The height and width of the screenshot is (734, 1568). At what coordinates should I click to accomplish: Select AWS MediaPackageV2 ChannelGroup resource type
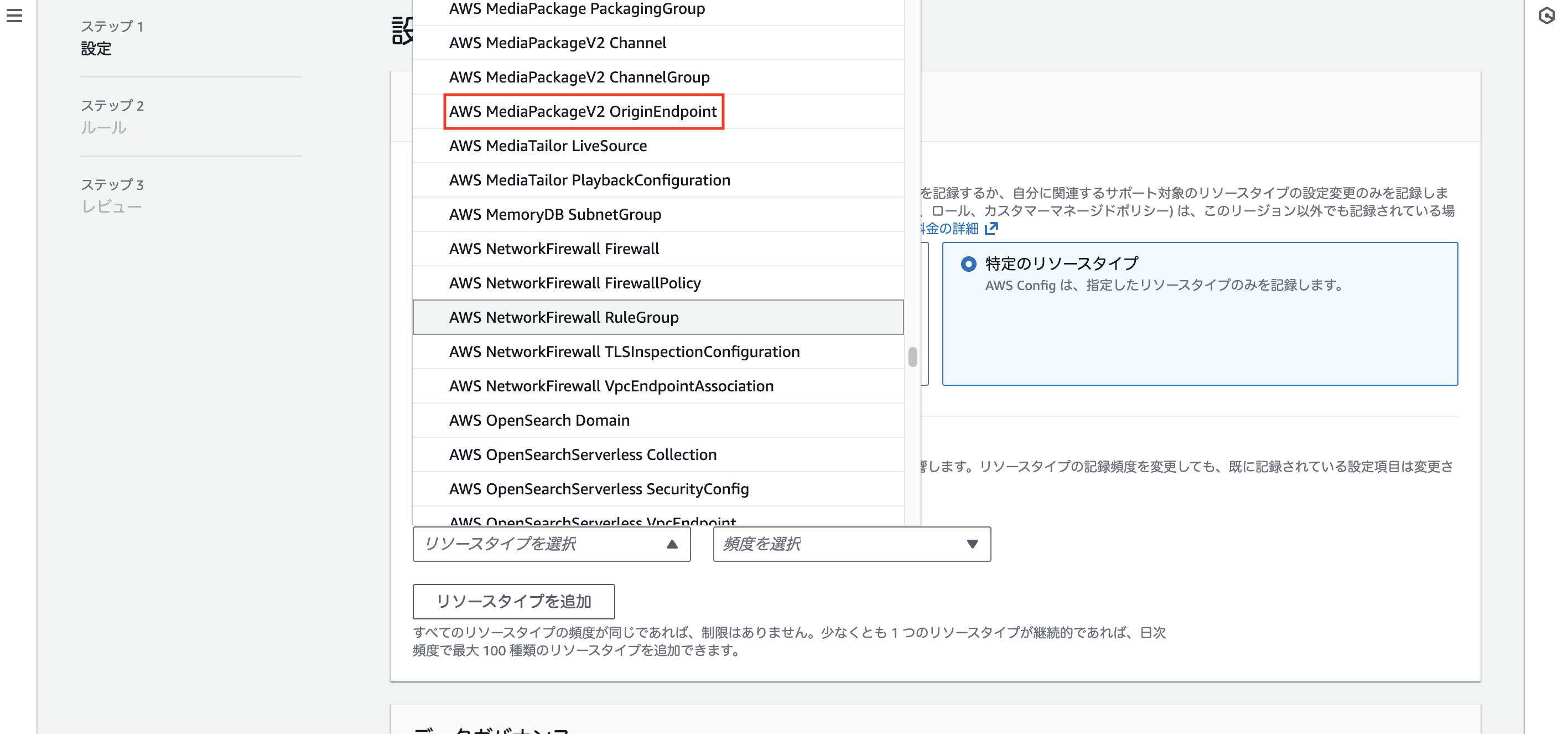click(579, 77)
